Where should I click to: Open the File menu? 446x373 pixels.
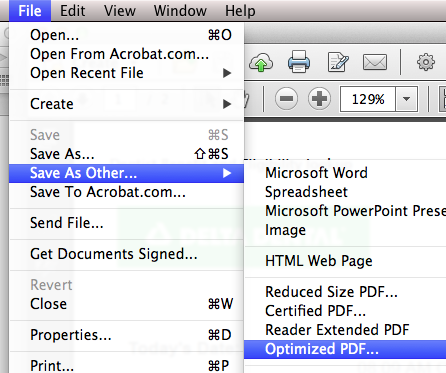pos(30,11)
